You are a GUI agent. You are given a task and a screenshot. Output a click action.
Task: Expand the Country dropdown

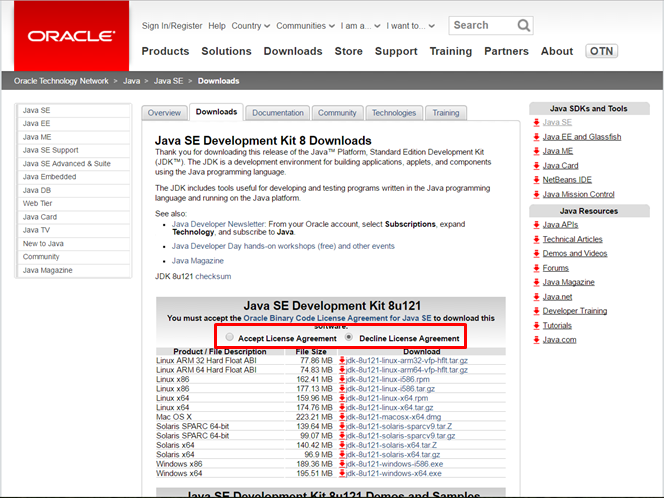pos(250,26)
